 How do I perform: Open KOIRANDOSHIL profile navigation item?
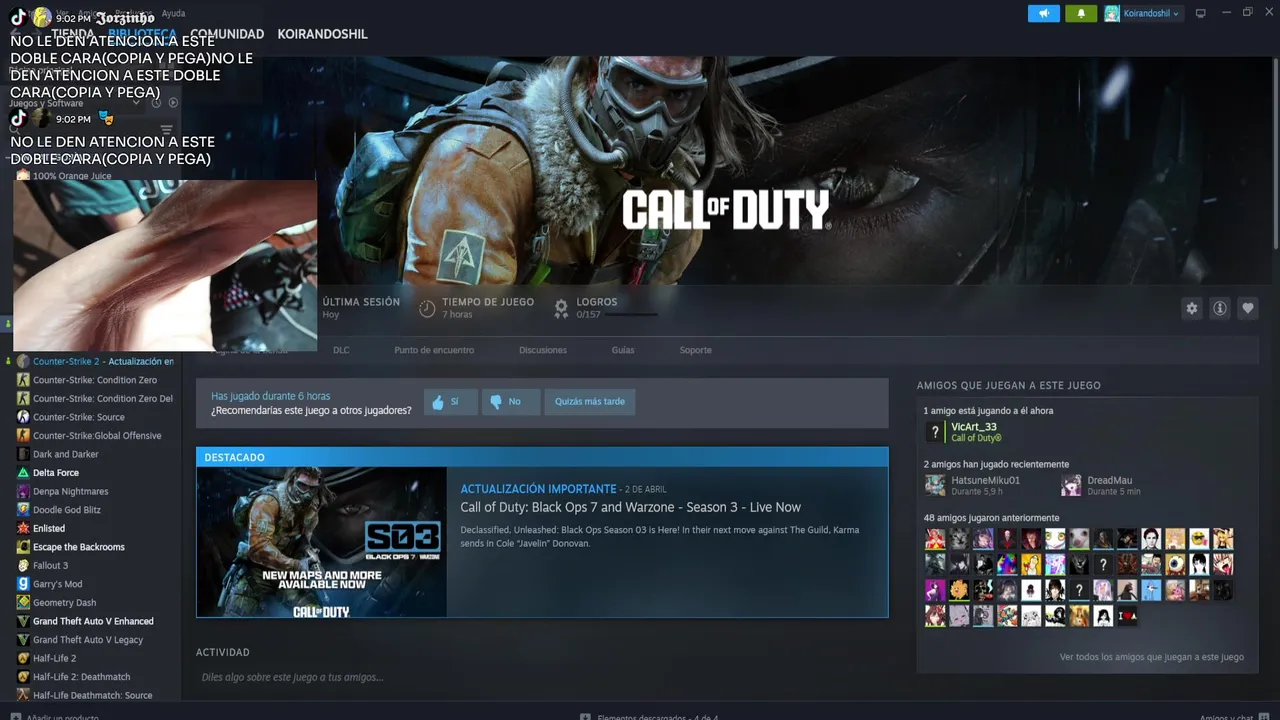[x=322, y=34]
